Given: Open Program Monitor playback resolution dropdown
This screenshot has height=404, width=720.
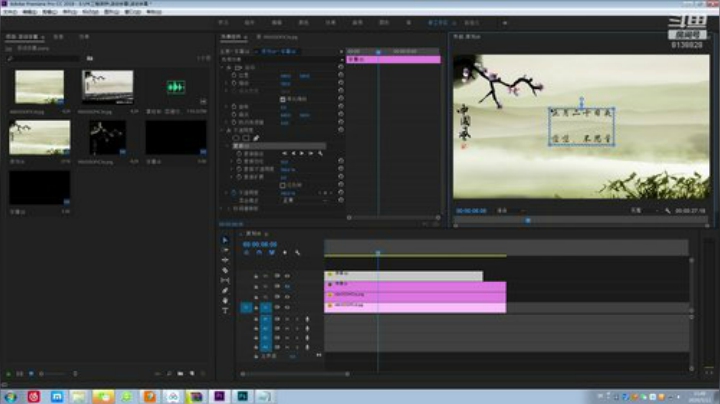Looking at the screenshot, I should pyautogui.click(x=644, y=211).
